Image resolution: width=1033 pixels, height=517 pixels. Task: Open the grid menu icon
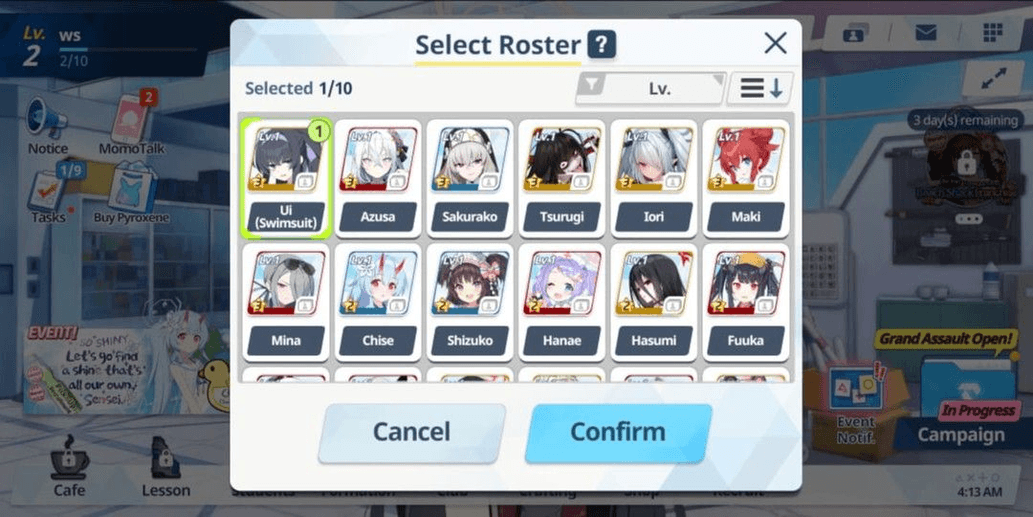[x=991, y=32]
